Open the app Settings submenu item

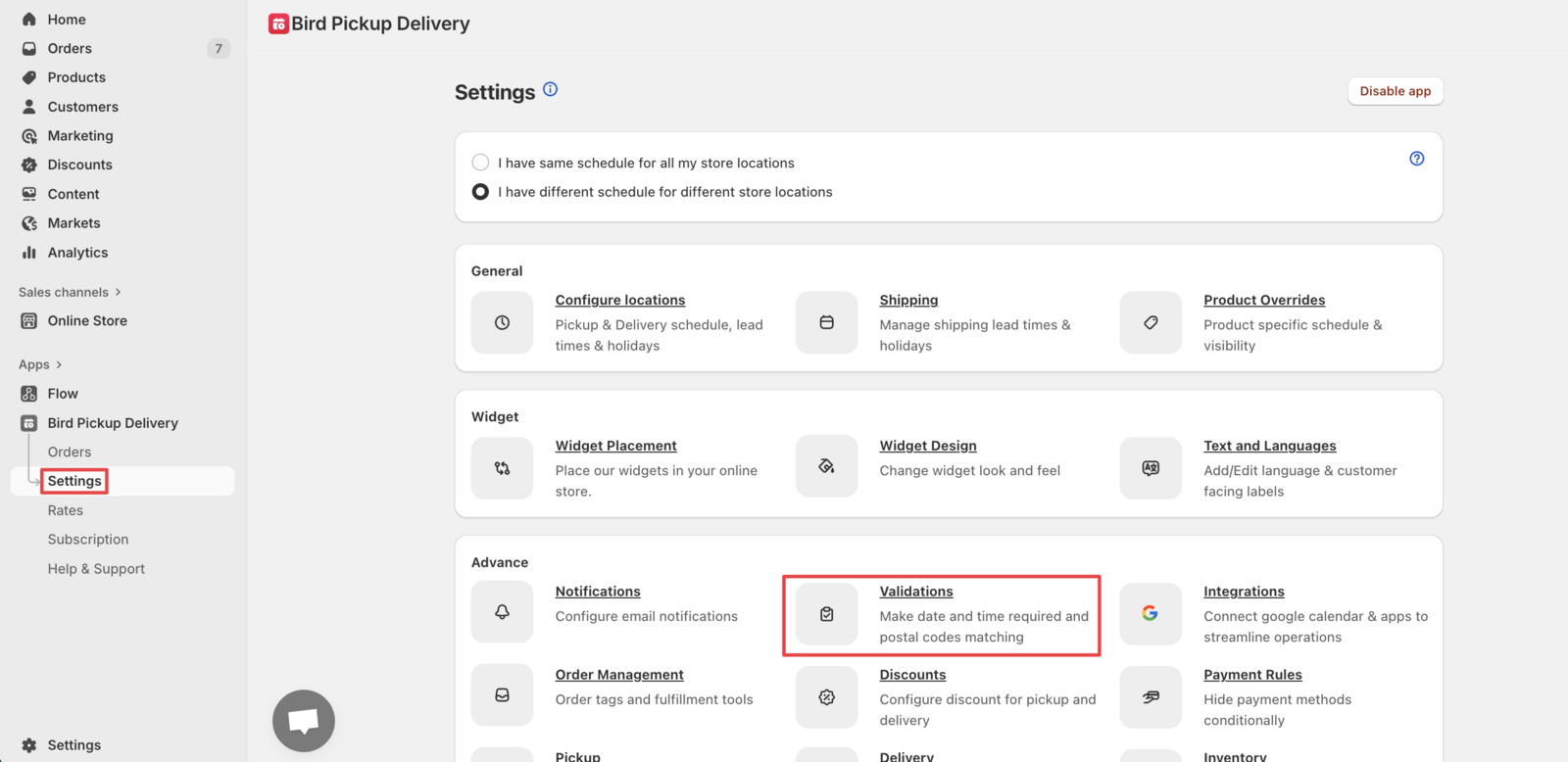[74, 481]
